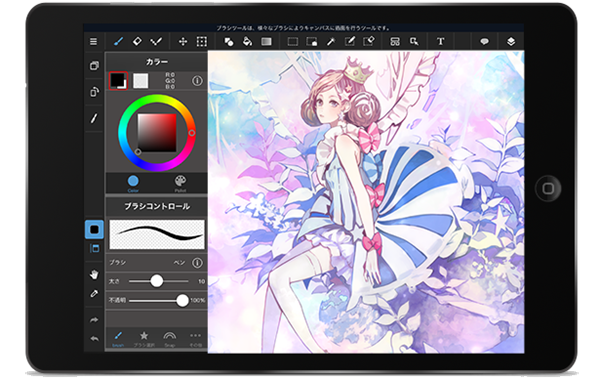
Task: Click the pen stylus icon in left sidebar
Action: click(94, 118)
